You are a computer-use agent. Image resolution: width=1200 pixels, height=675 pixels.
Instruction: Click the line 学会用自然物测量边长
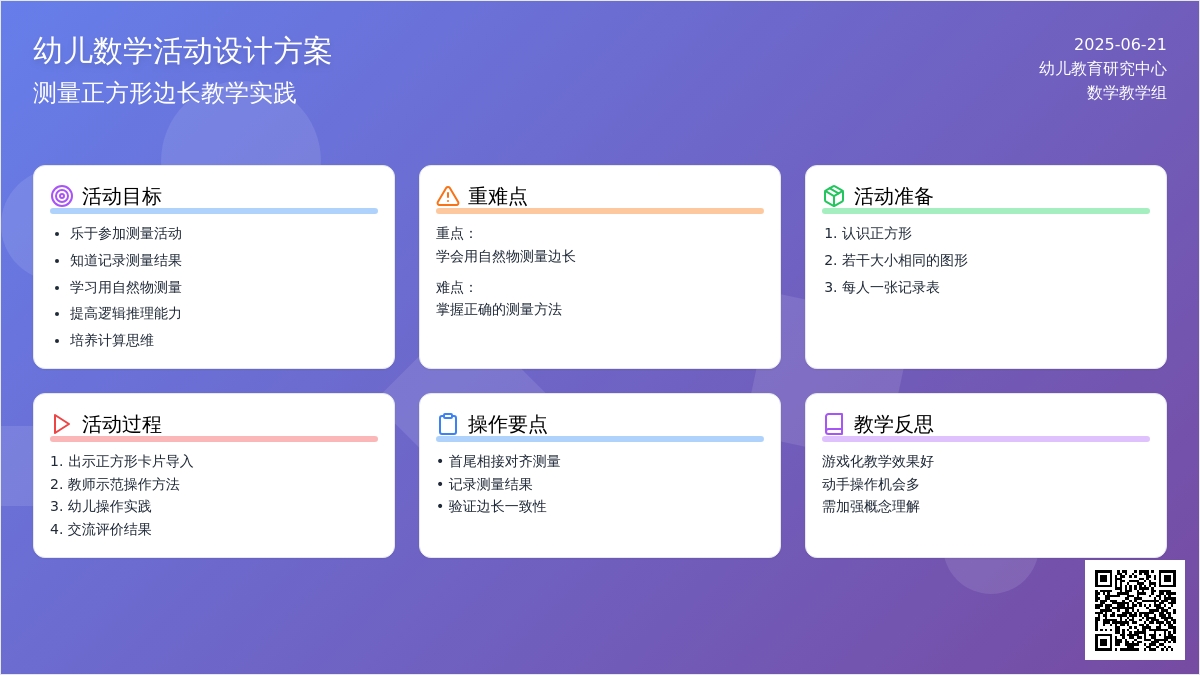tap(506, 256)
